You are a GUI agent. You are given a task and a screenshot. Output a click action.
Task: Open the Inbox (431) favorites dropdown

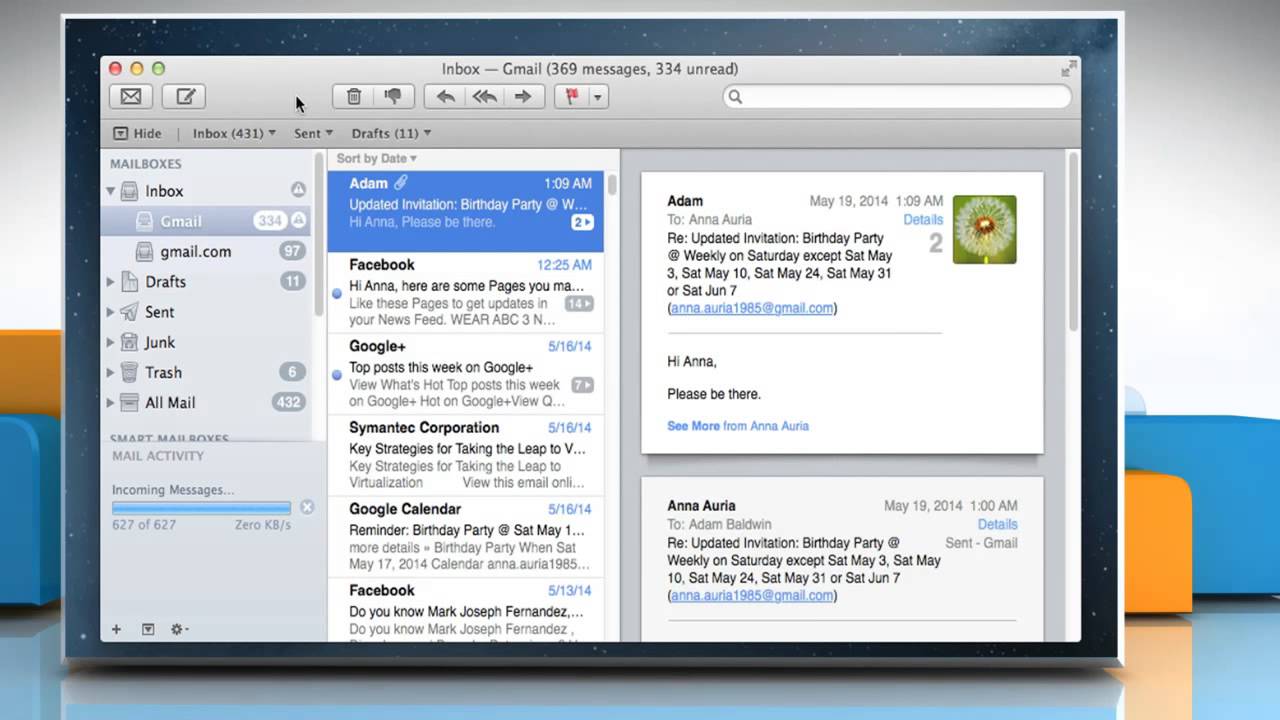234,133
